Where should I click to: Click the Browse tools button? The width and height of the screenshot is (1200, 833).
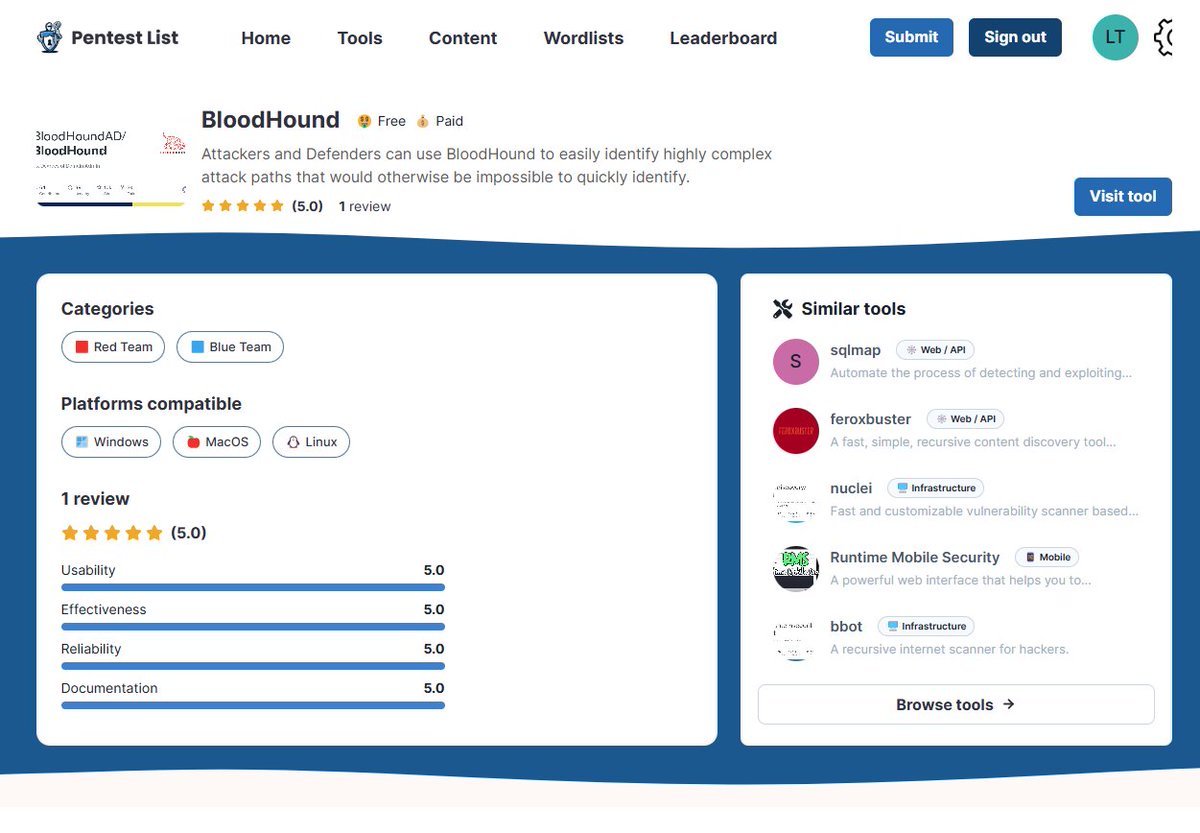coord(956,704)
